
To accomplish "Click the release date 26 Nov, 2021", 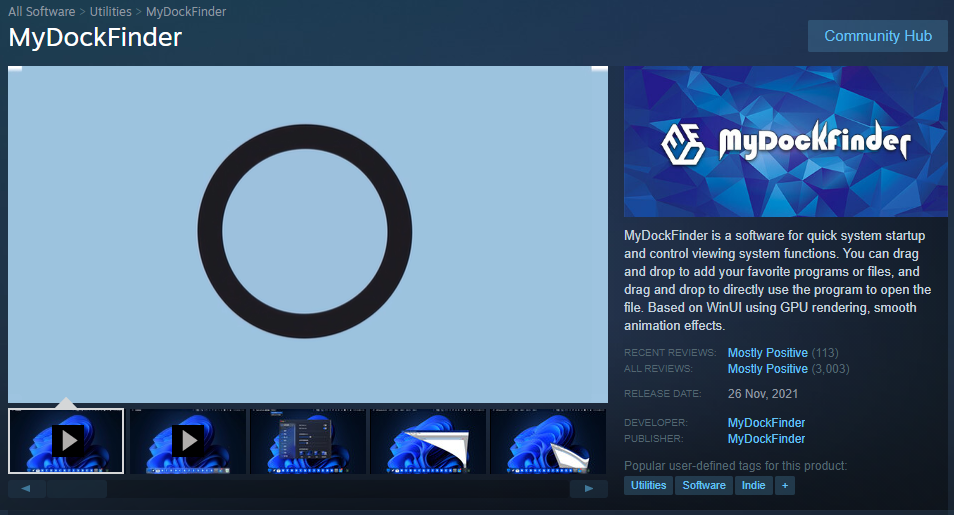I will (x=762, y=394).
